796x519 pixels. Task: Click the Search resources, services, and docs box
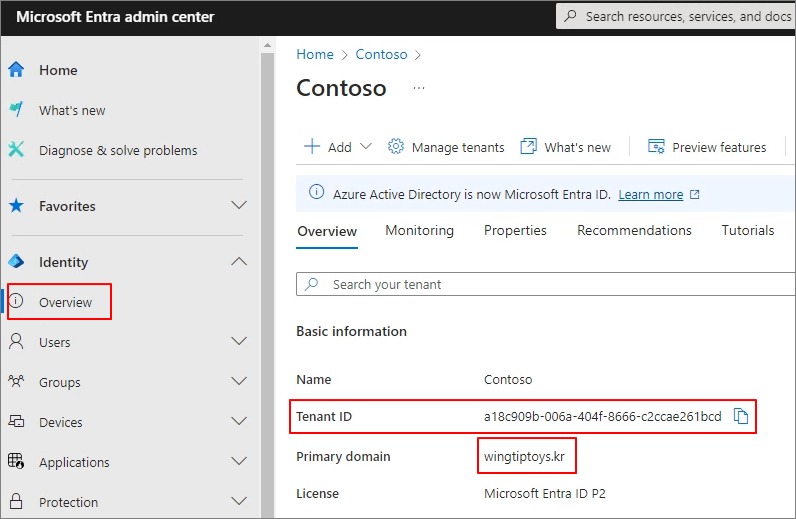coord(676,16)
